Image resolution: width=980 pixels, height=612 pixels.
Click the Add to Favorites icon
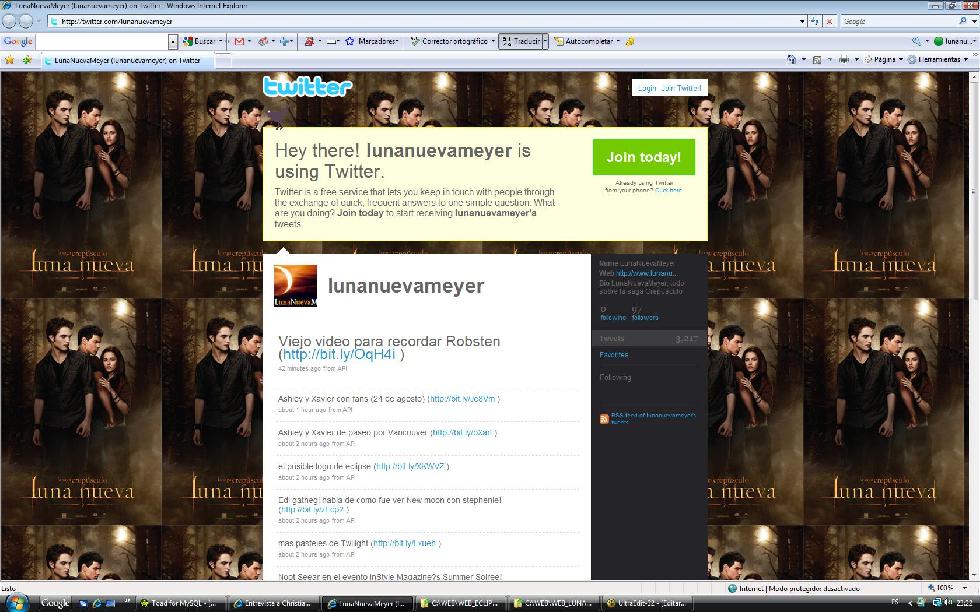27,60
